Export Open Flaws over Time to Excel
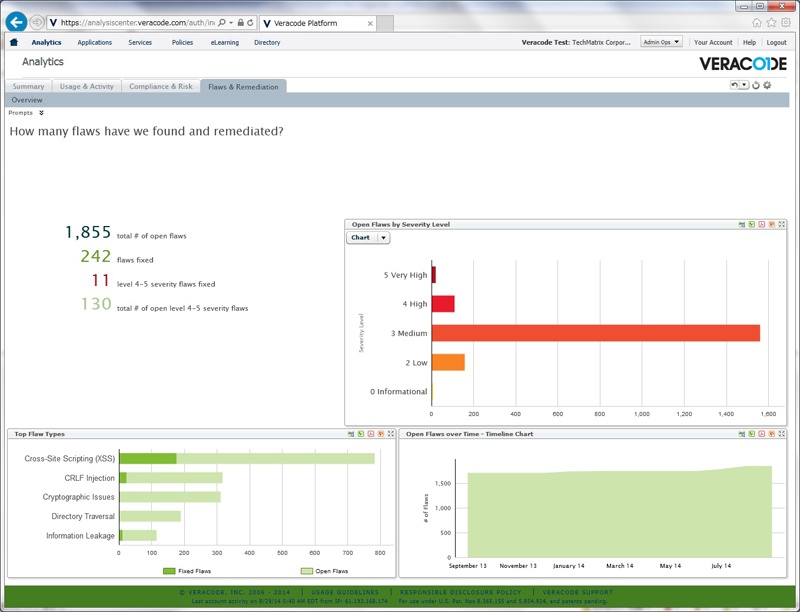Image resolution: width=800 pixels, height=612 pixels. [x=752, y=434]
